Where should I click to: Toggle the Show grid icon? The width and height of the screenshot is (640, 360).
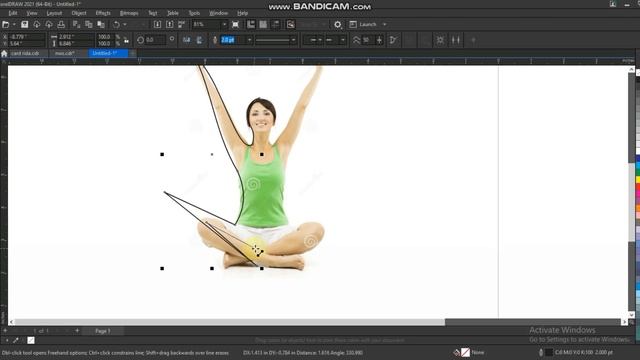(x=263, y=24)
